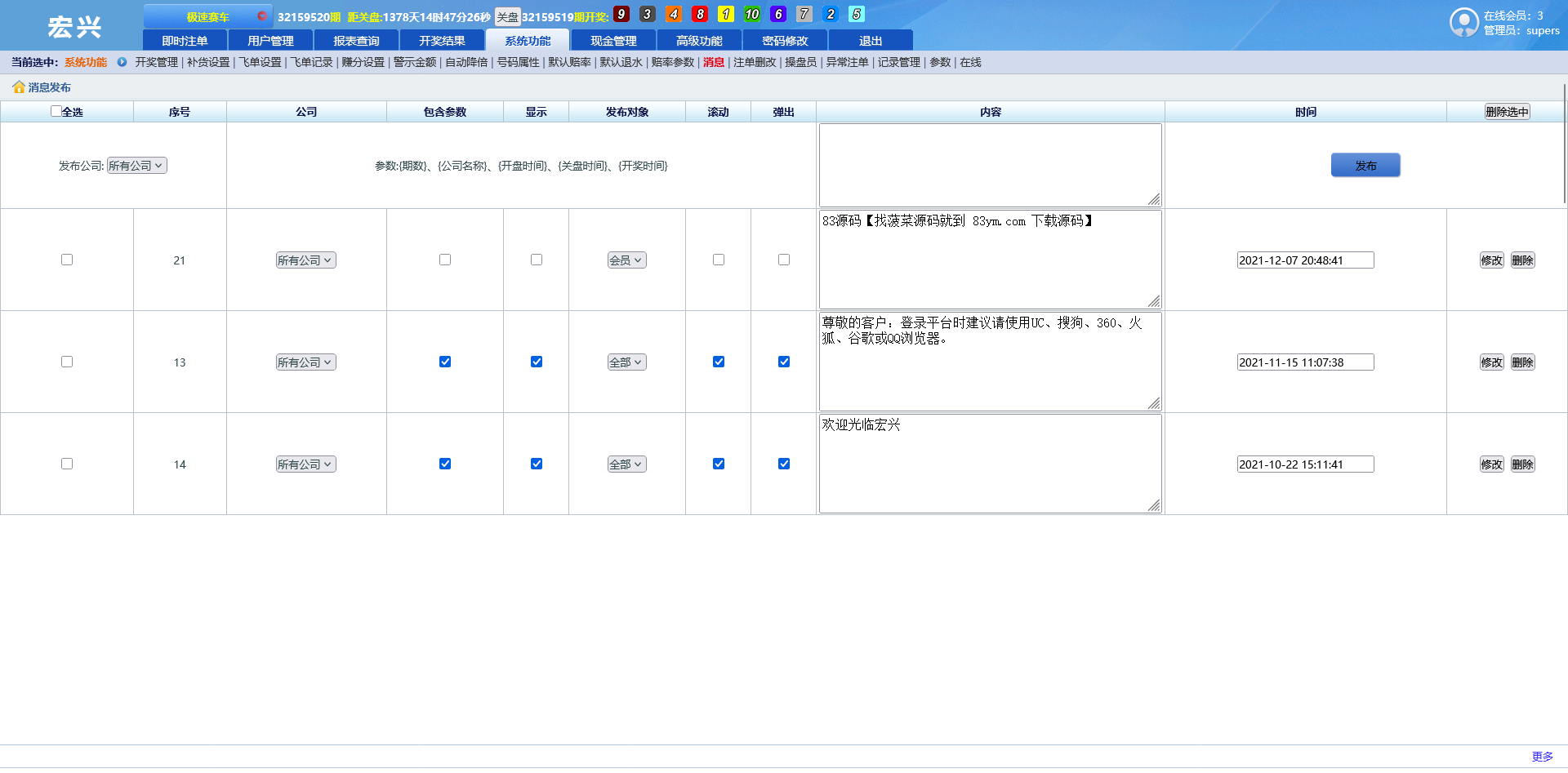Click 修改 for message 21
The height and width of the screenshot is (773, 1568).
coord(1492,260)
